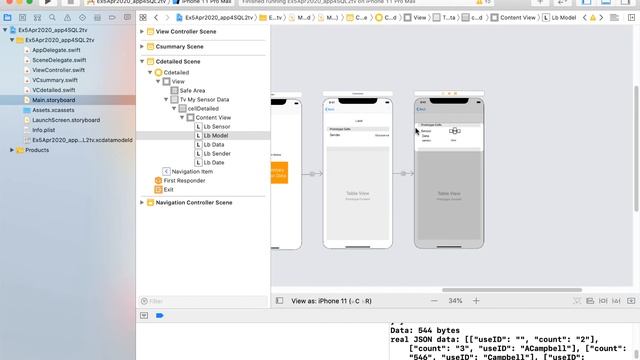Image resolution: width=640 pixels, height=360 pixels.
Task: Open the Report navigator icon
Action: click(x=127, y=18)
